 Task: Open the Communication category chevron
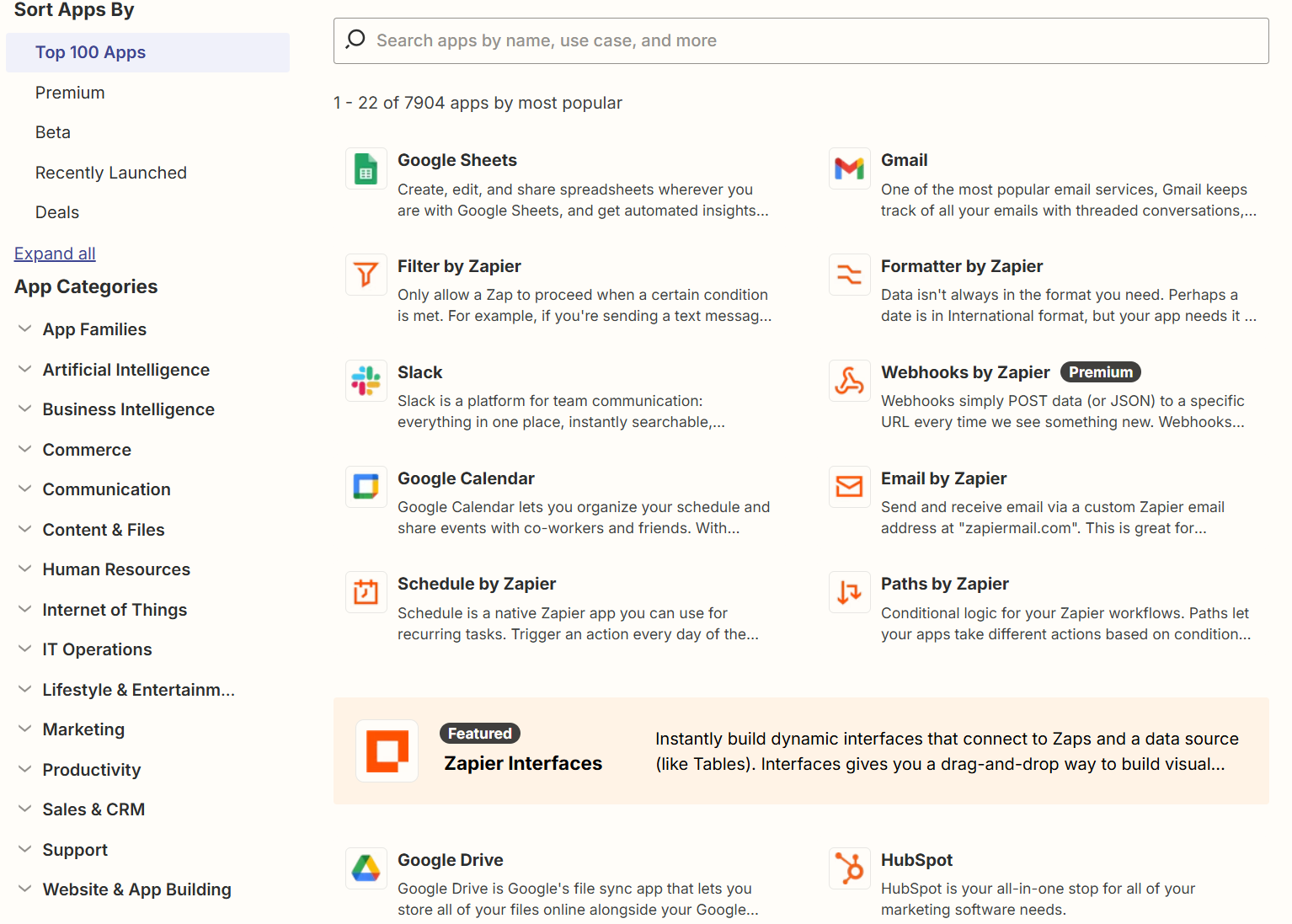pyautogui.click(x=24, y=489)
